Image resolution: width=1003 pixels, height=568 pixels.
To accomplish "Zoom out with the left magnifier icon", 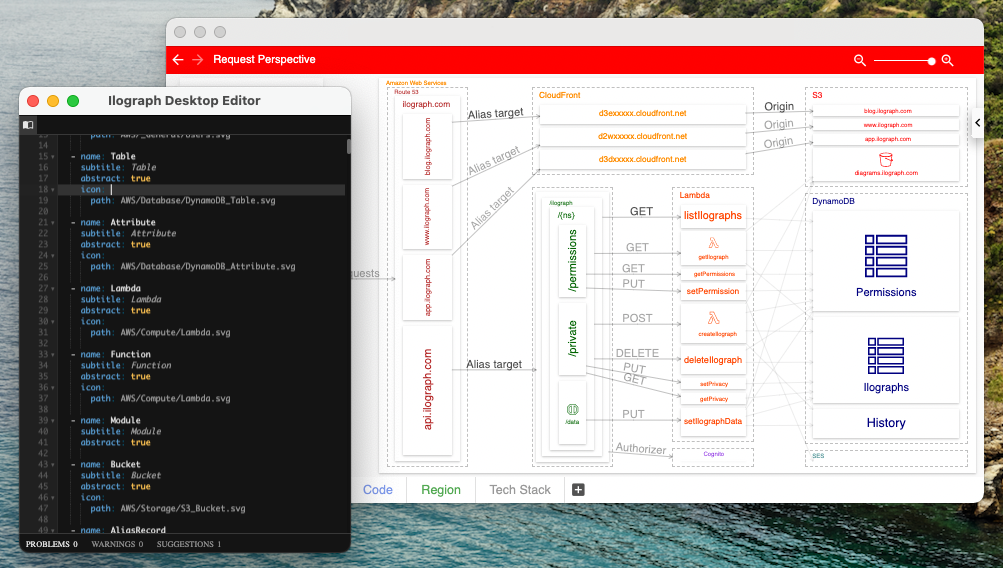I will 860,60.
